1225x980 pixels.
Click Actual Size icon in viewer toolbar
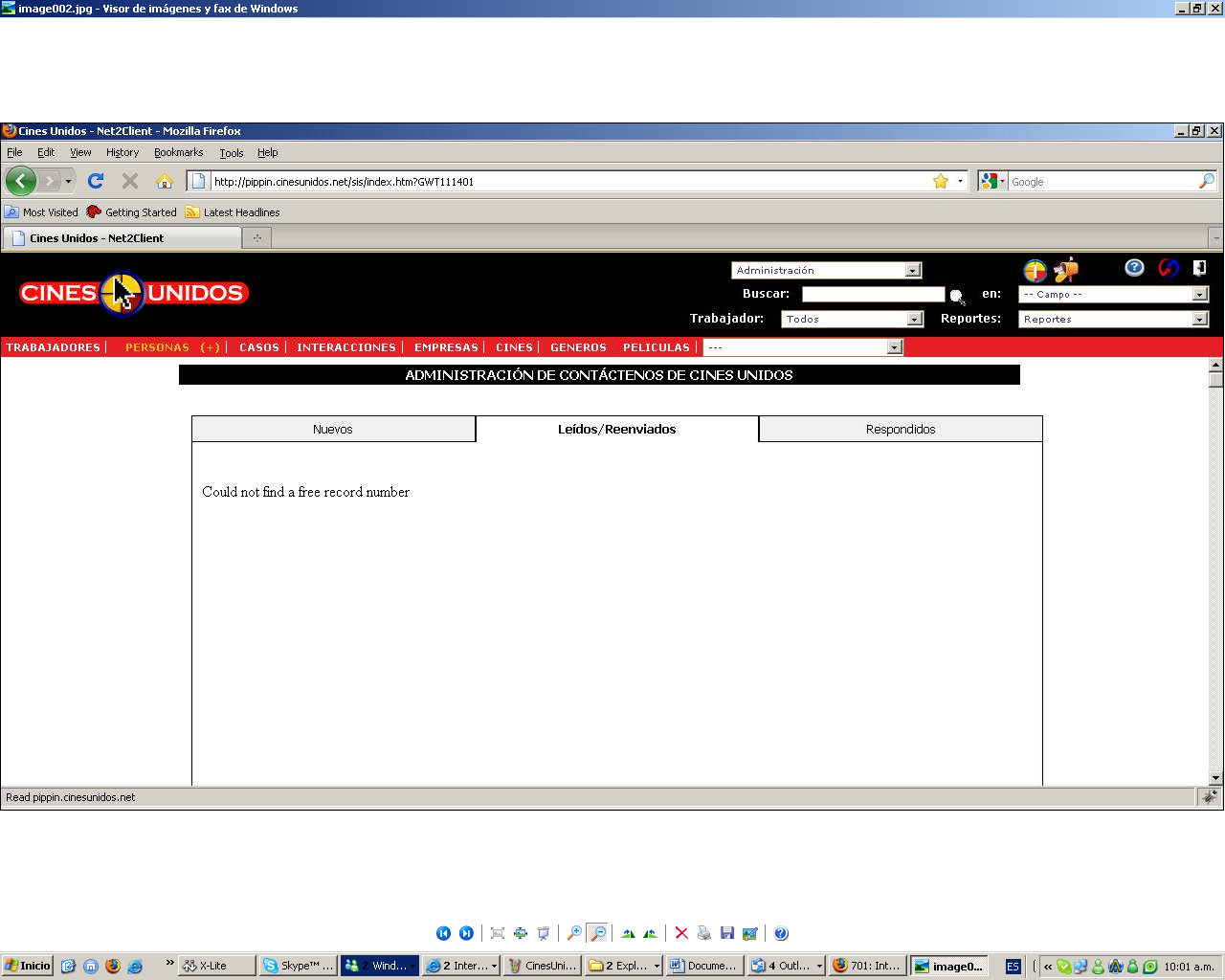pyautogui.click(x=521, y=933)
